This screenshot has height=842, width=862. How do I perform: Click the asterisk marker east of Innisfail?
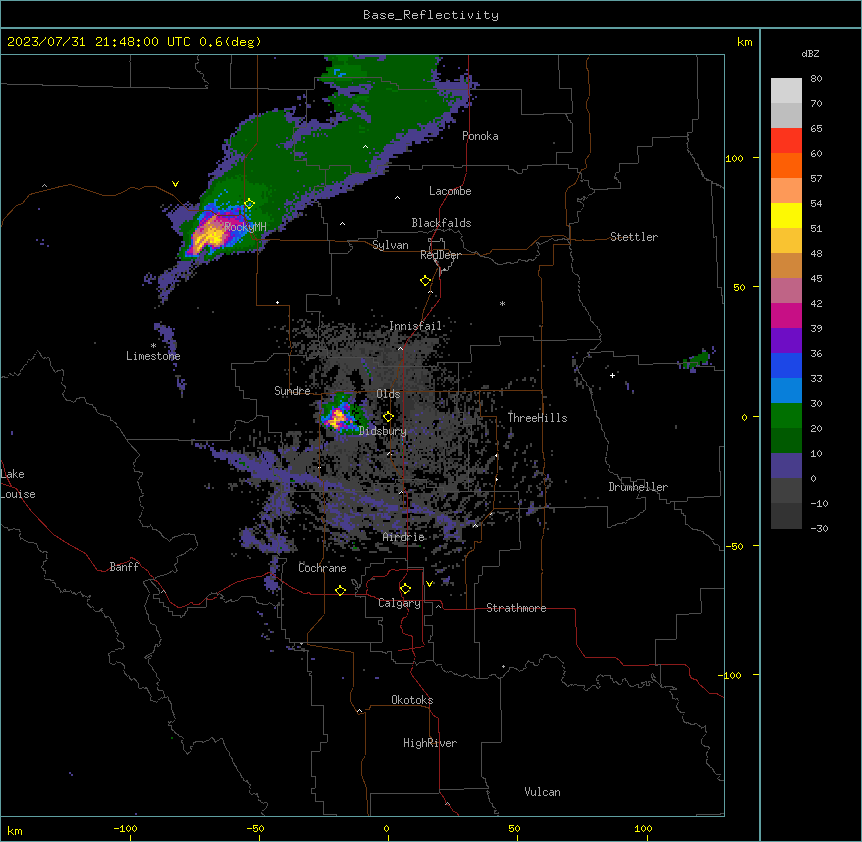(502, 303)
